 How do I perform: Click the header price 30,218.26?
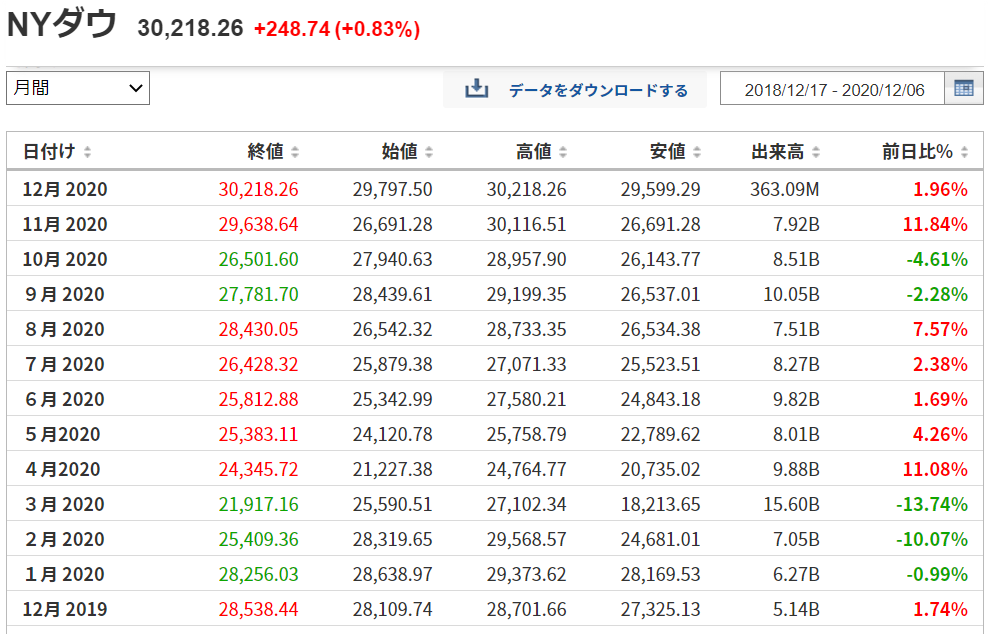[x=190, y=28]
